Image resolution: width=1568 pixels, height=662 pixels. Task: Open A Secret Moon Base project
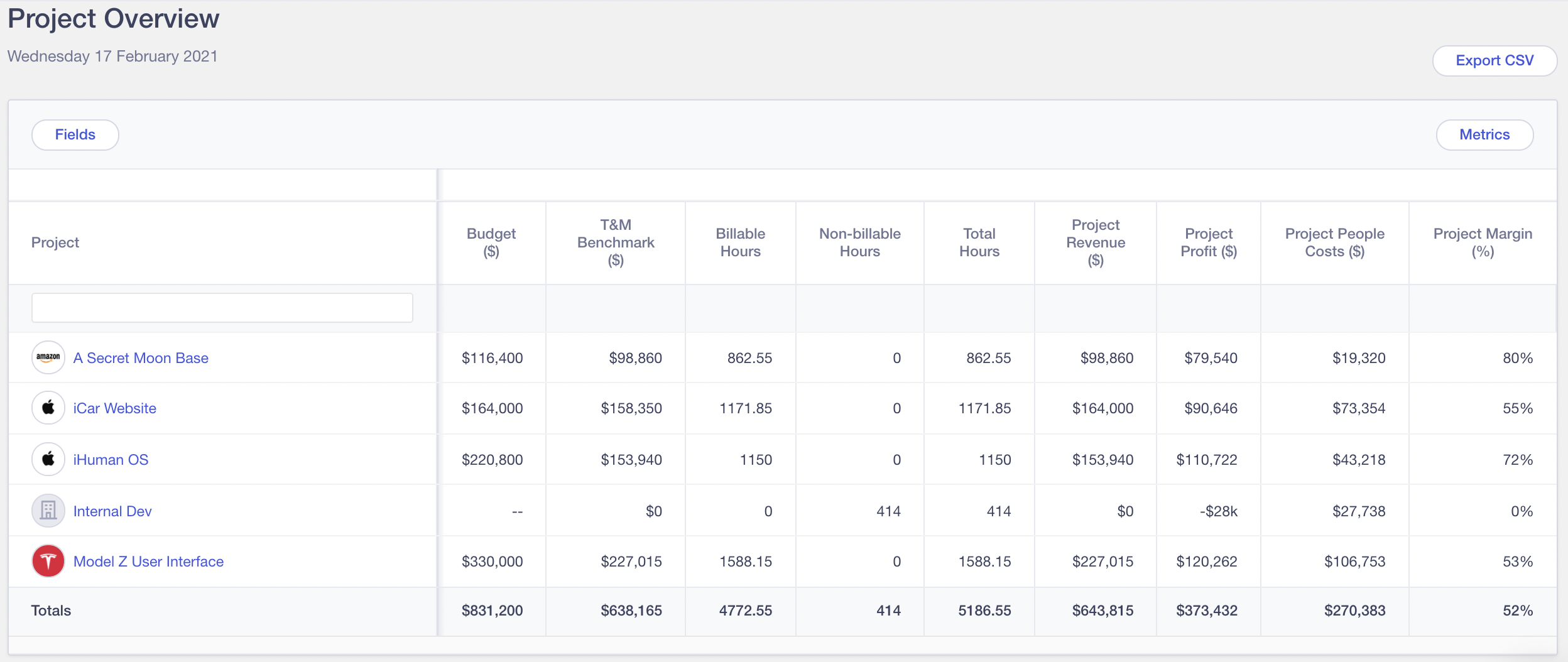(141, 358)
